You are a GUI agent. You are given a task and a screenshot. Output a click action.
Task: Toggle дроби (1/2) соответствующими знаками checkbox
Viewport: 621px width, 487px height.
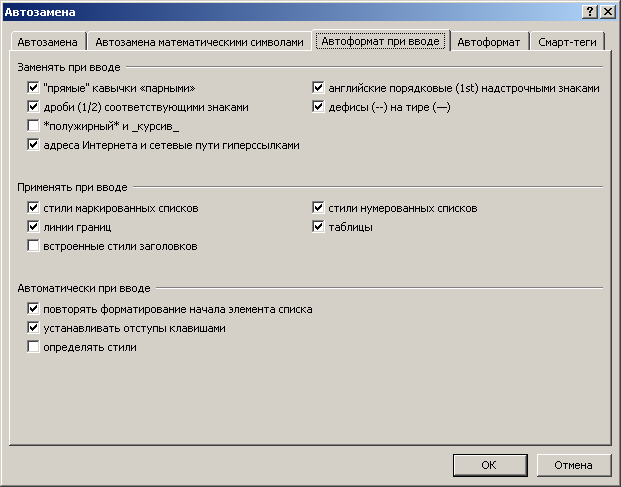point(33,107)
